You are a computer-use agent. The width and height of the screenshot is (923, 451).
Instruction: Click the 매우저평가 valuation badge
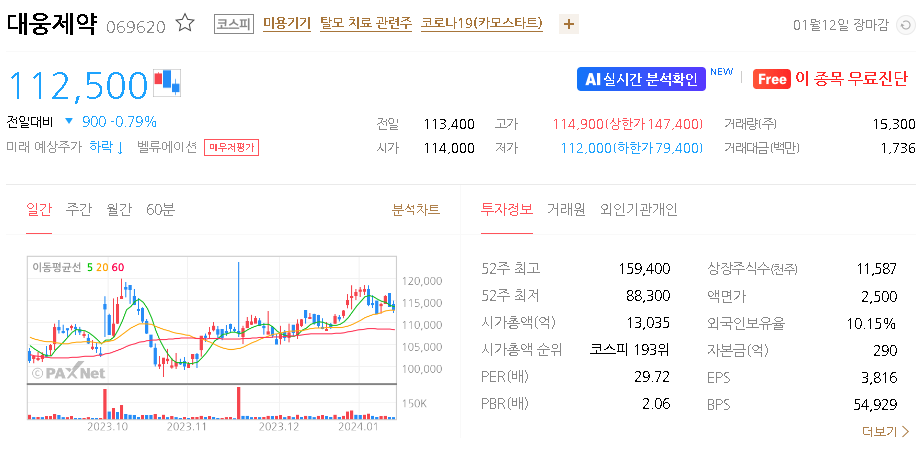tap(231, 147)
